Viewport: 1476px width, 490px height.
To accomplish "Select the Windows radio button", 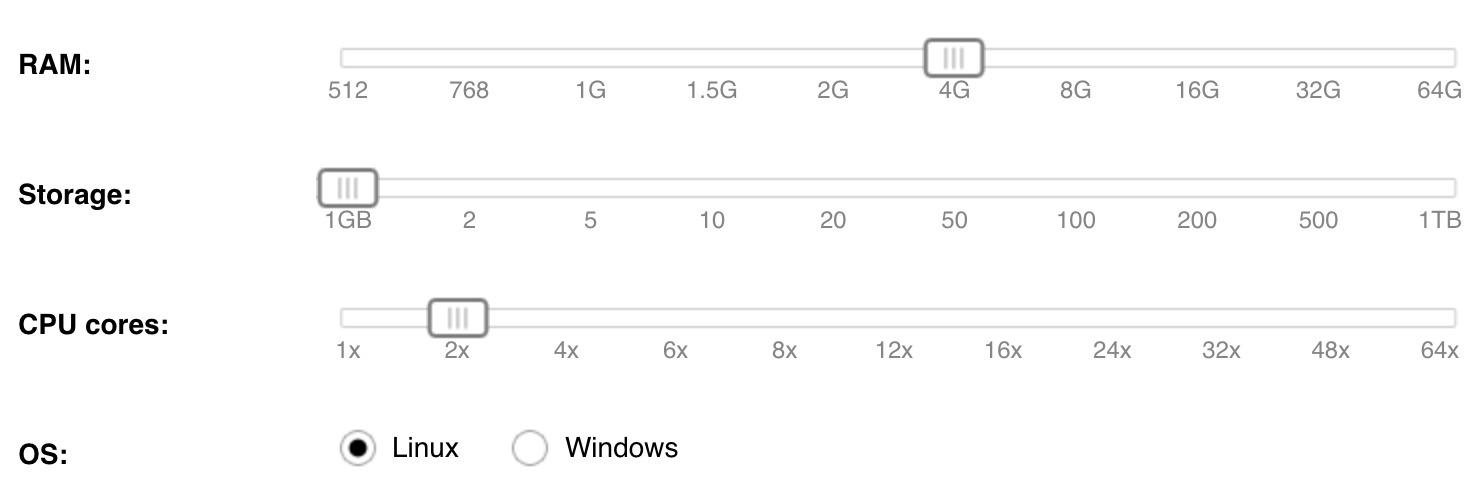I will (x=530, y=448).
